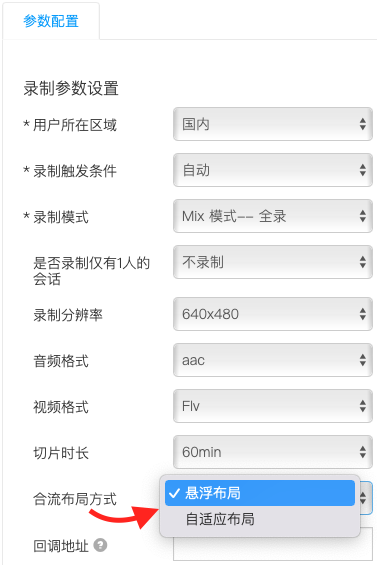Open the 用户所在区域 dropdown

[273, 124]
